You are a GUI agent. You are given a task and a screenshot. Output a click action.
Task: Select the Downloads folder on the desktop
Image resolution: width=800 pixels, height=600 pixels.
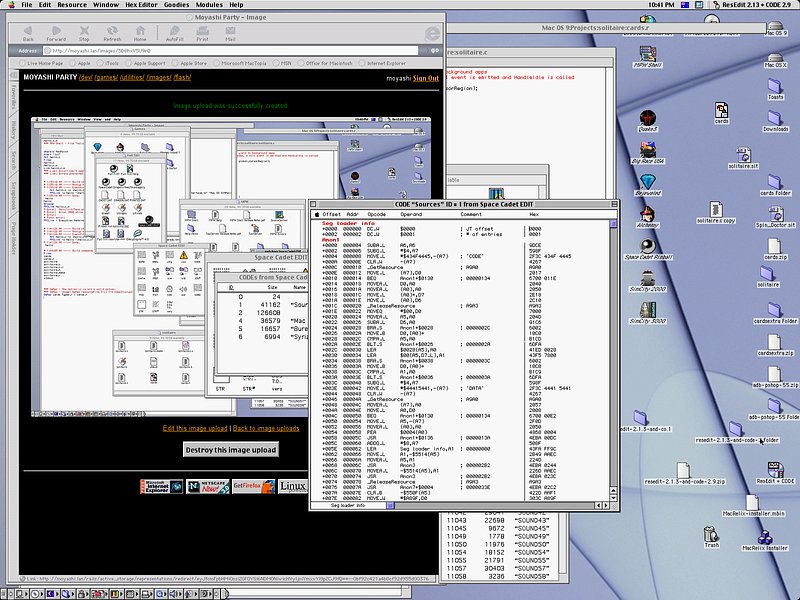click(776, 118)
